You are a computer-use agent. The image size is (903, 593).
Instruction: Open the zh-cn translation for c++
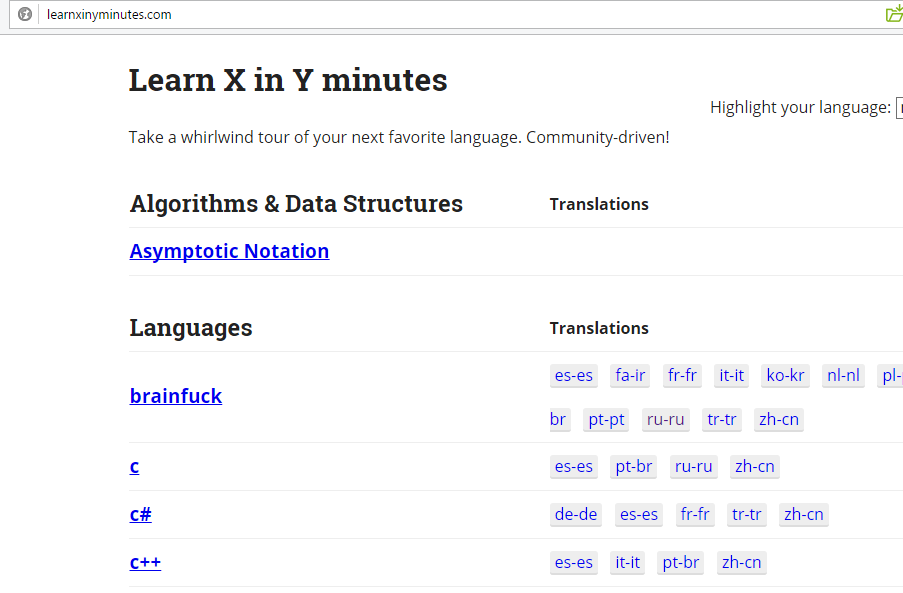tap(741, 562)
